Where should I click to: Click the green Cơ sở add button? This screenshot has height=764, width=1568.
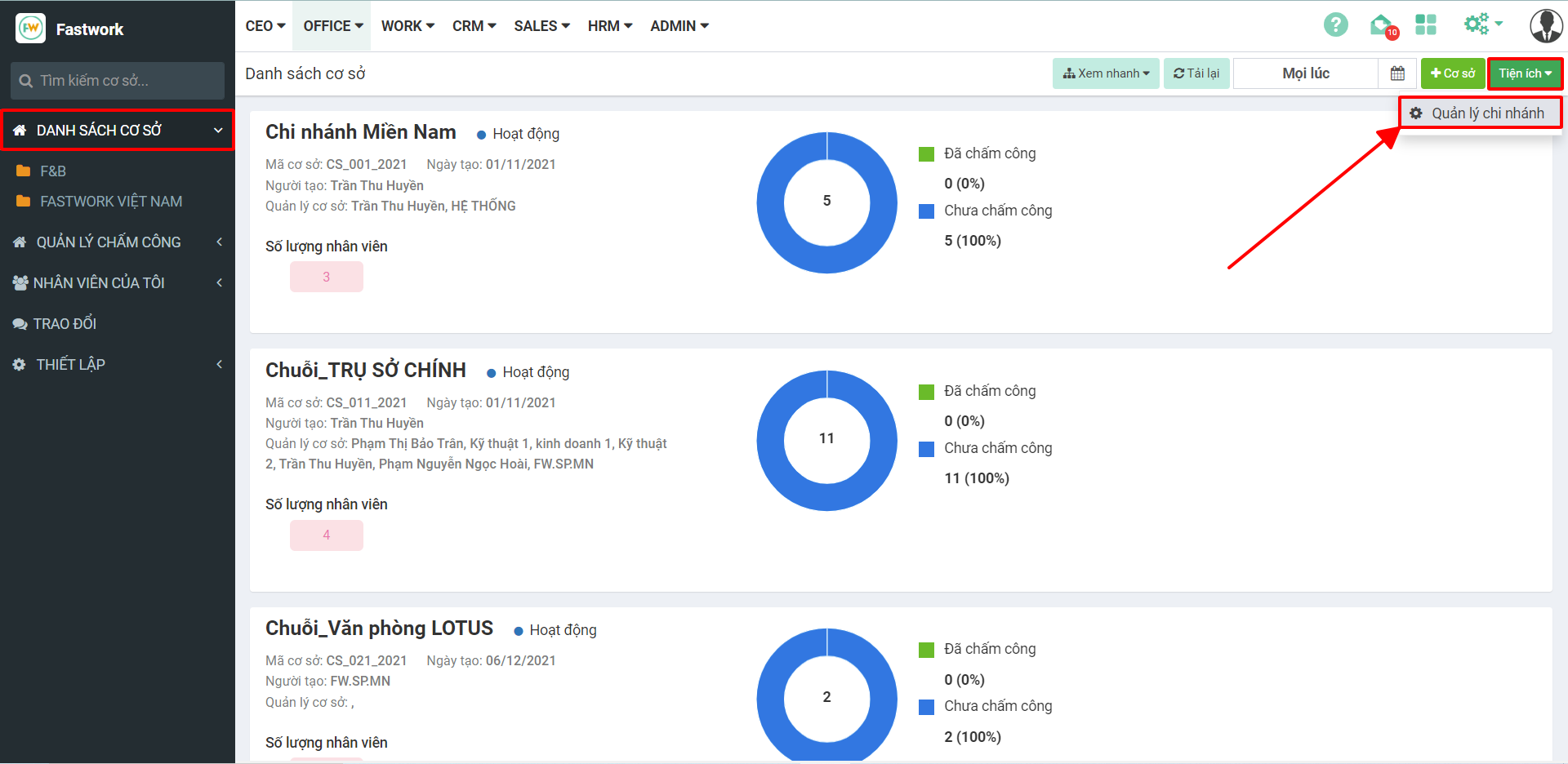1452,73
